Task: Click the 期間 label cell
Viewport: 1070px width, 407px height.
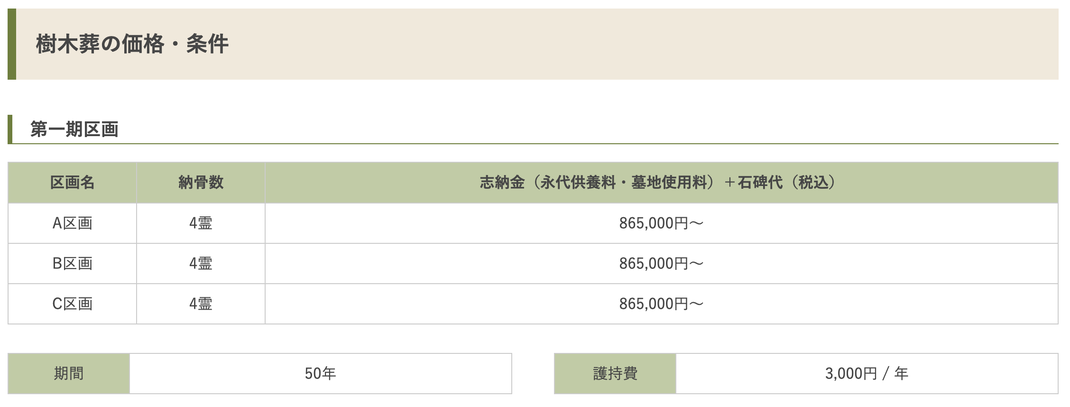Action: (69, 374)
